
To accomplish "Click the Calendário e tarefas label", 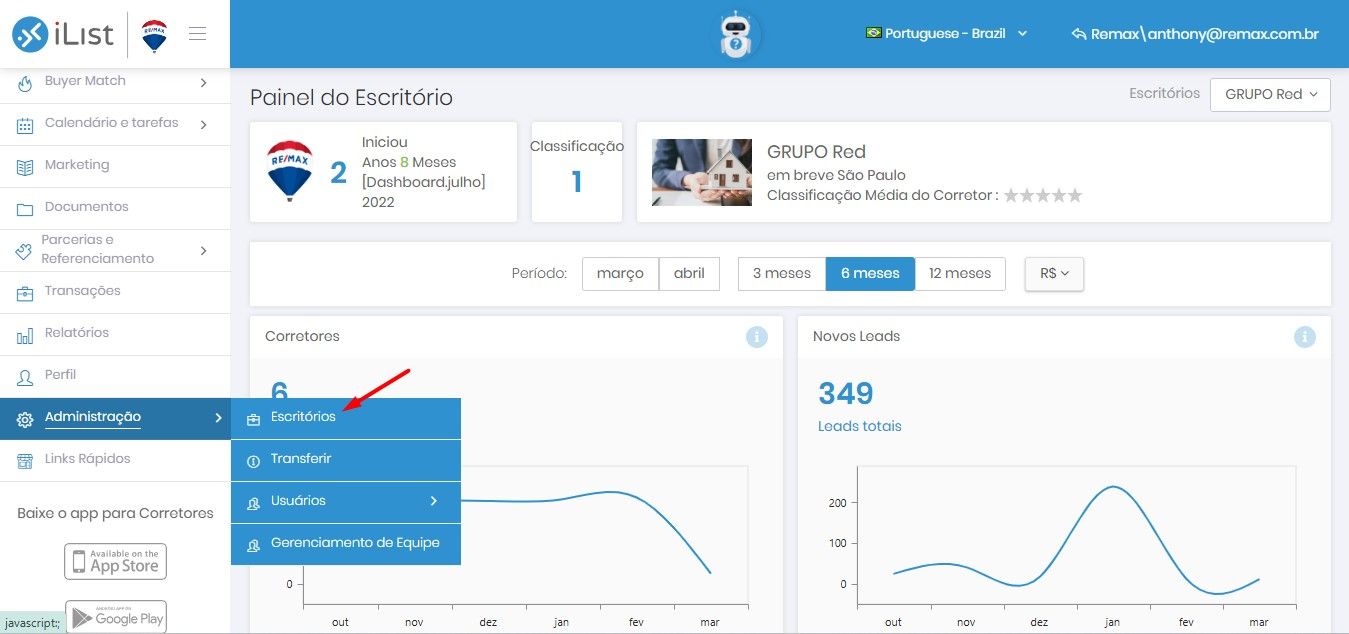I will (112, 123).
